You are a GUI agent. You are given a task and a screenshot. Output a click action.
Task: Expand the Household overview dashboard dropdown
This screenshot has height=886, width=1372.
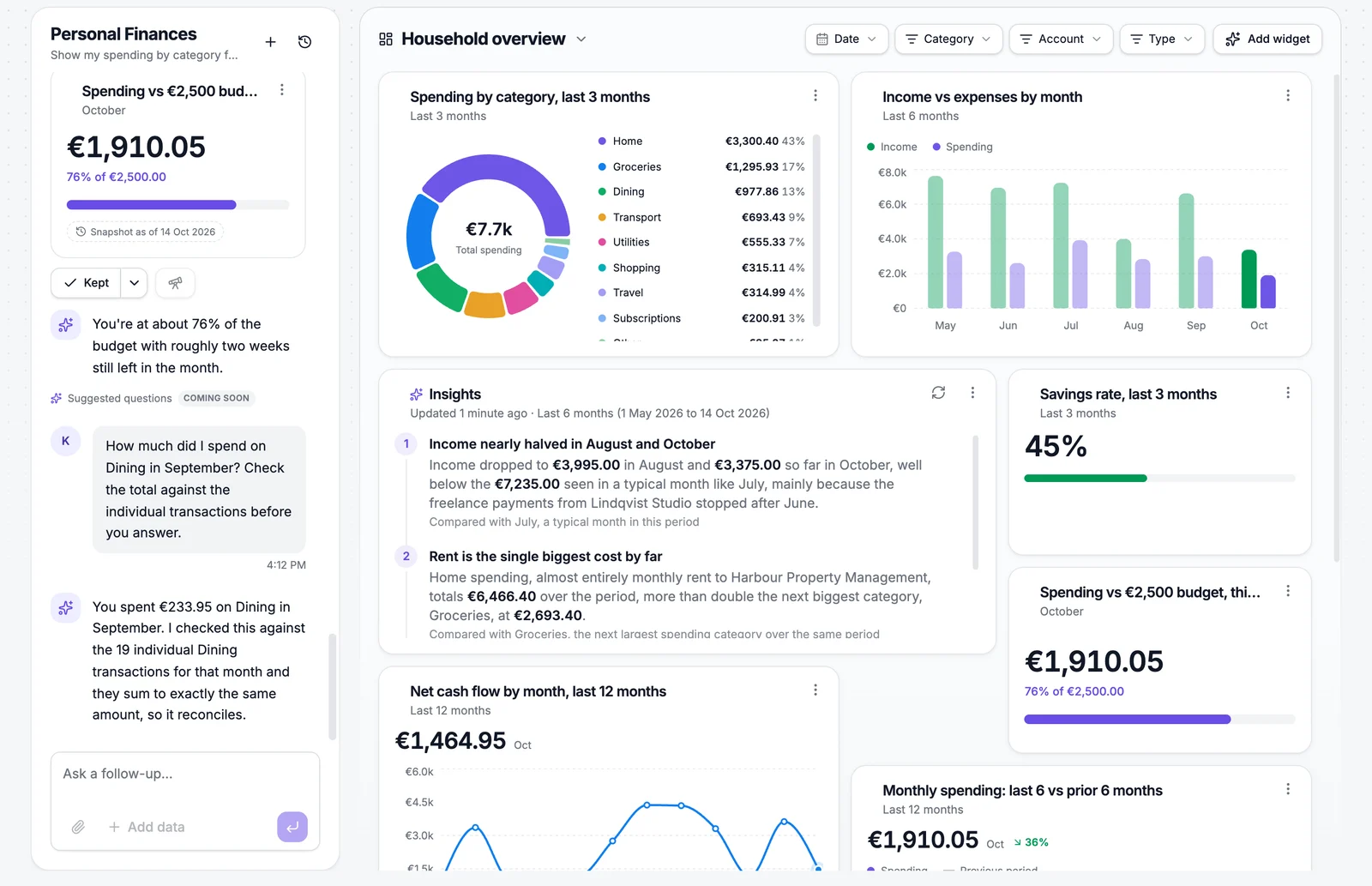click(581, 39)
